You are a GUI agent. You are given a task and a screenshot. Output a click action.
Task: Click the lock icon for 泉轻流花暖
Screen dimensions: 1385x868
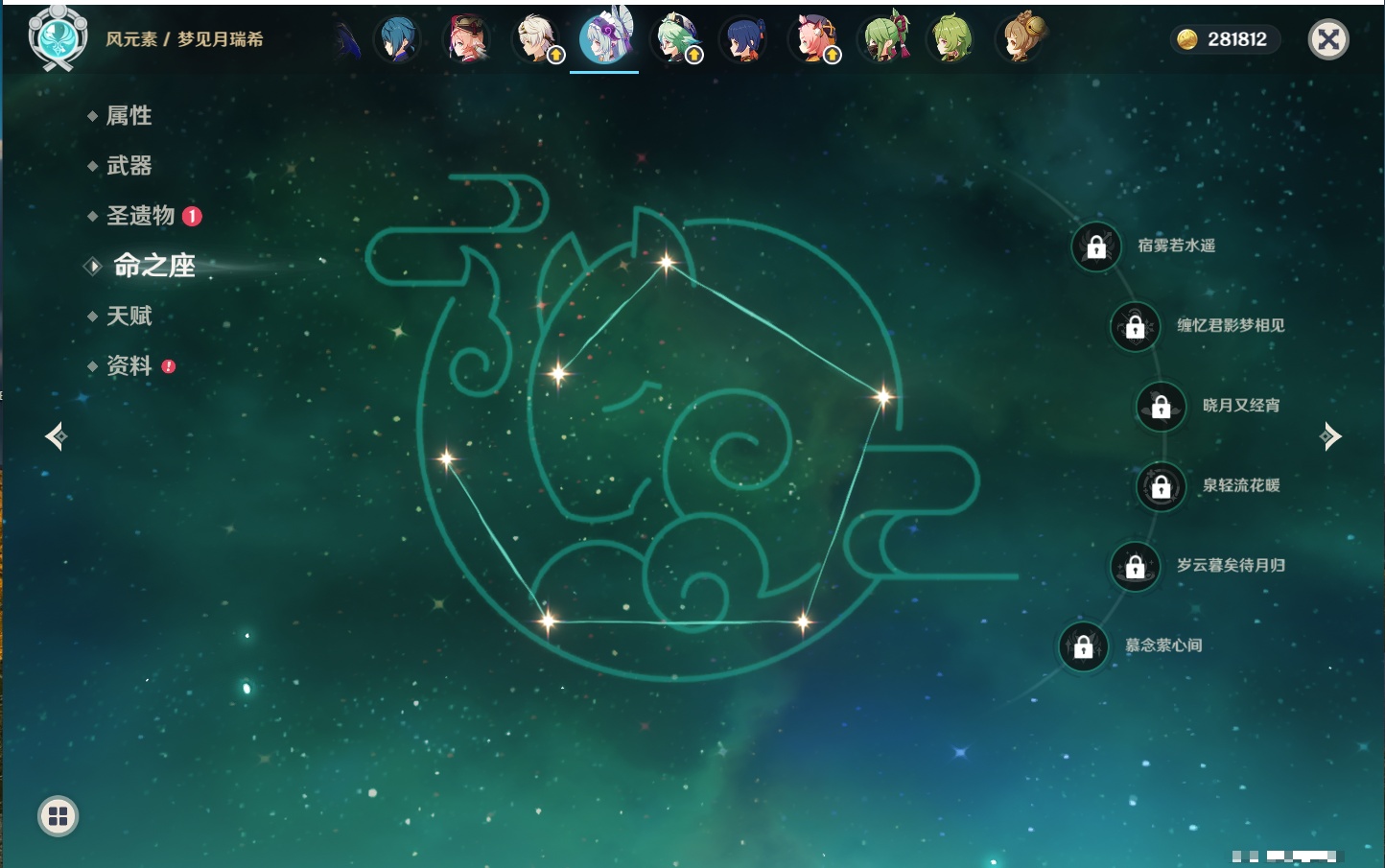pyautogui.click(x=1162, y=486)
